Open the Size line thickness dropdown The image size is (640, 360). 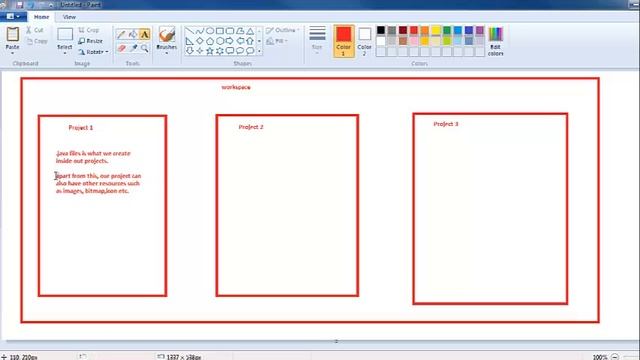click(x=317, y=40)
